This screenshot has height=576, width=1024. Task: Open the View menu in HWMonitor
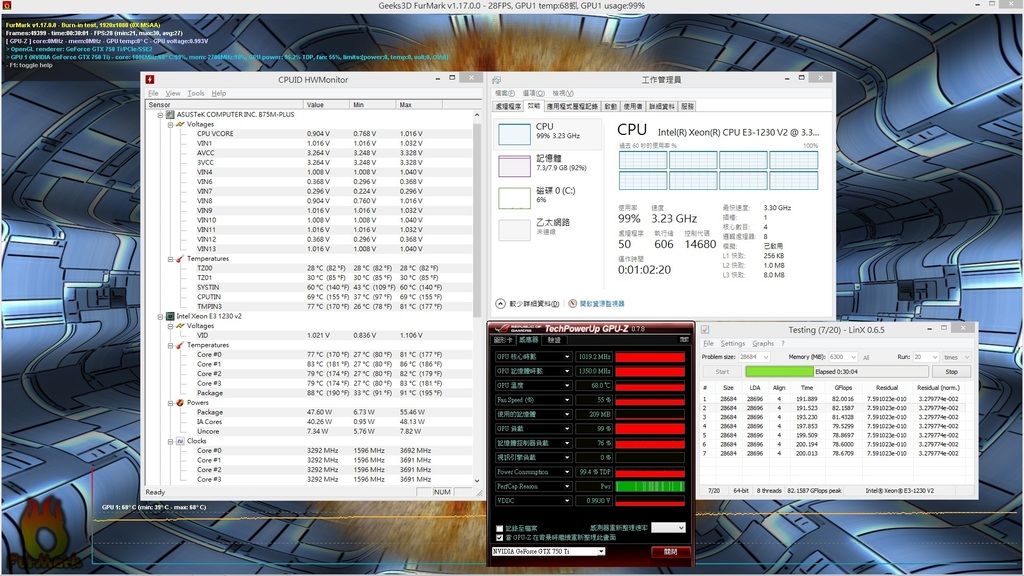pos(172,93)
